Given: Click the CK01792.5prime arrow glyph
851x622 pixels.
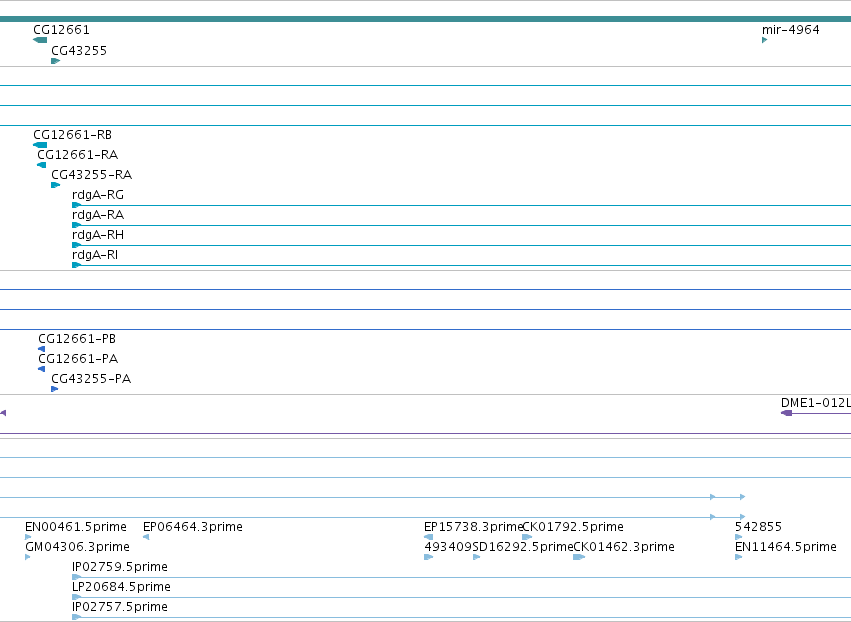Looking at the screenshot, I should click(x=527, y=537).
